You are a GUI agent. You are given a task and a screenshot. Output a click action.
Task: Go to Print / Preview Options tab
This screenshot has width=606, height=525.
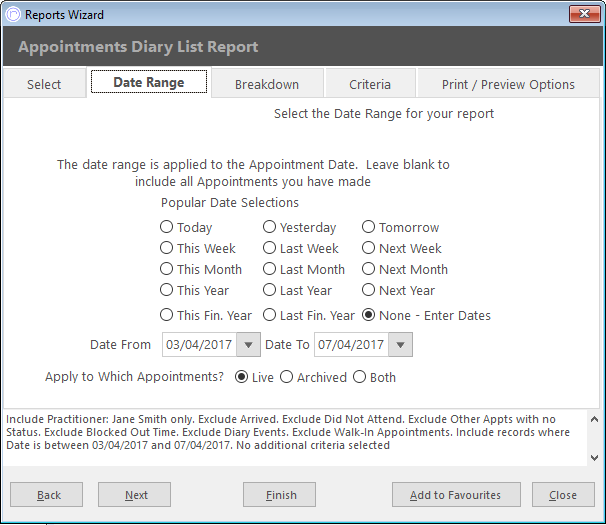[508, 84]
